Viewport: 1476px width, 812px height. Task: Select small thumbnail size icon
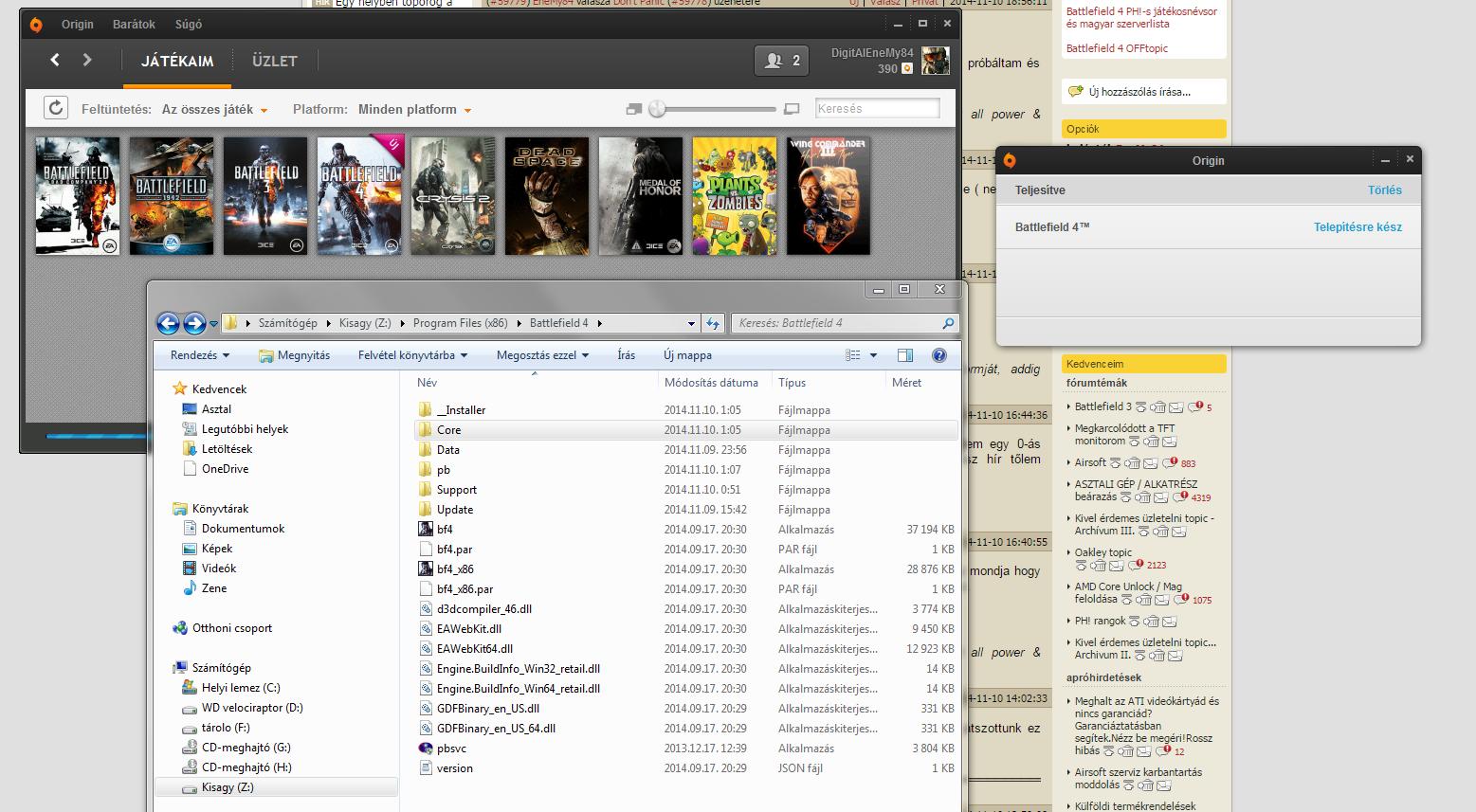pos(634,110)
